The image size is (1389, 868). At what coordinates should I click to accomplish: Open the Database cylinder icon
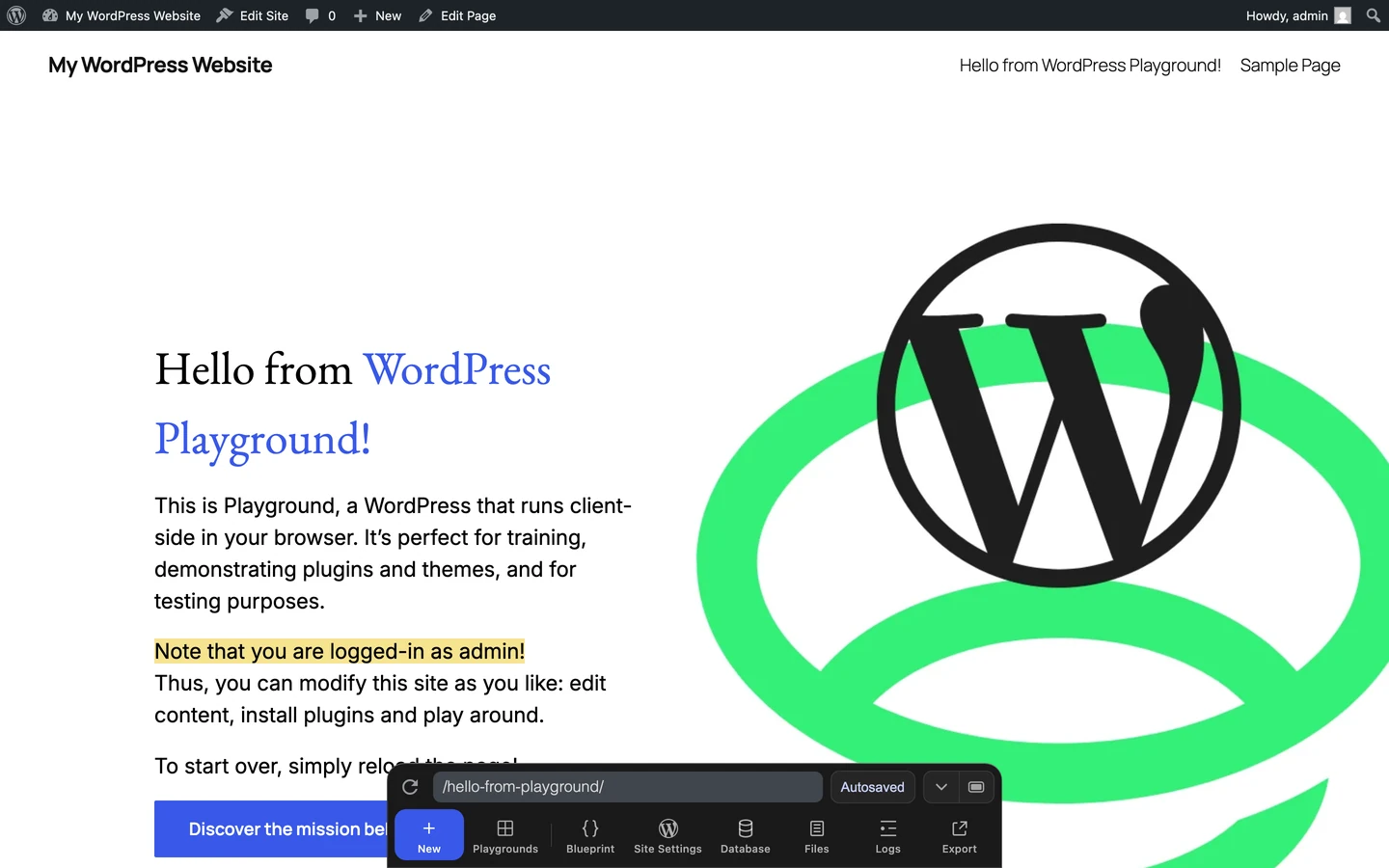pos(746,835)
